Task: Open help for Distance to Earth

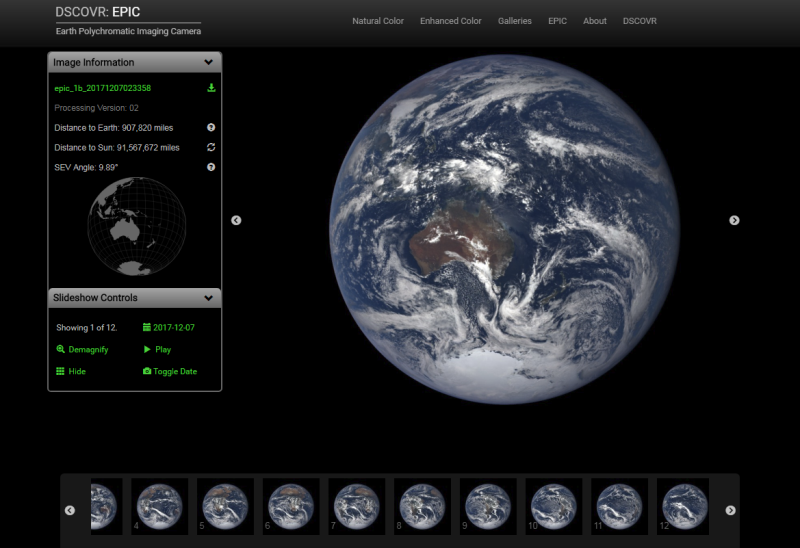Action: pyautogui.click(x=211, y=128)
